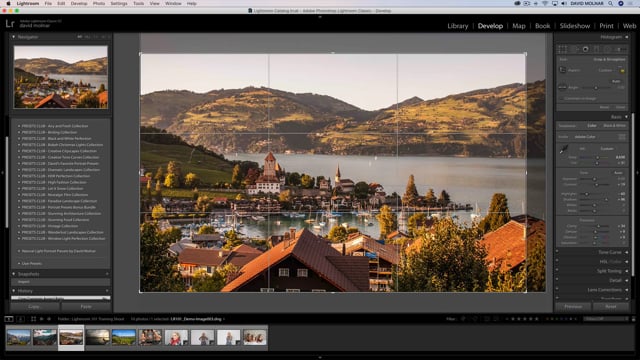Screen dimensions: 640x360
Task: Click the Straighten level tool beside Angle
Action: (x=562, y=87)
